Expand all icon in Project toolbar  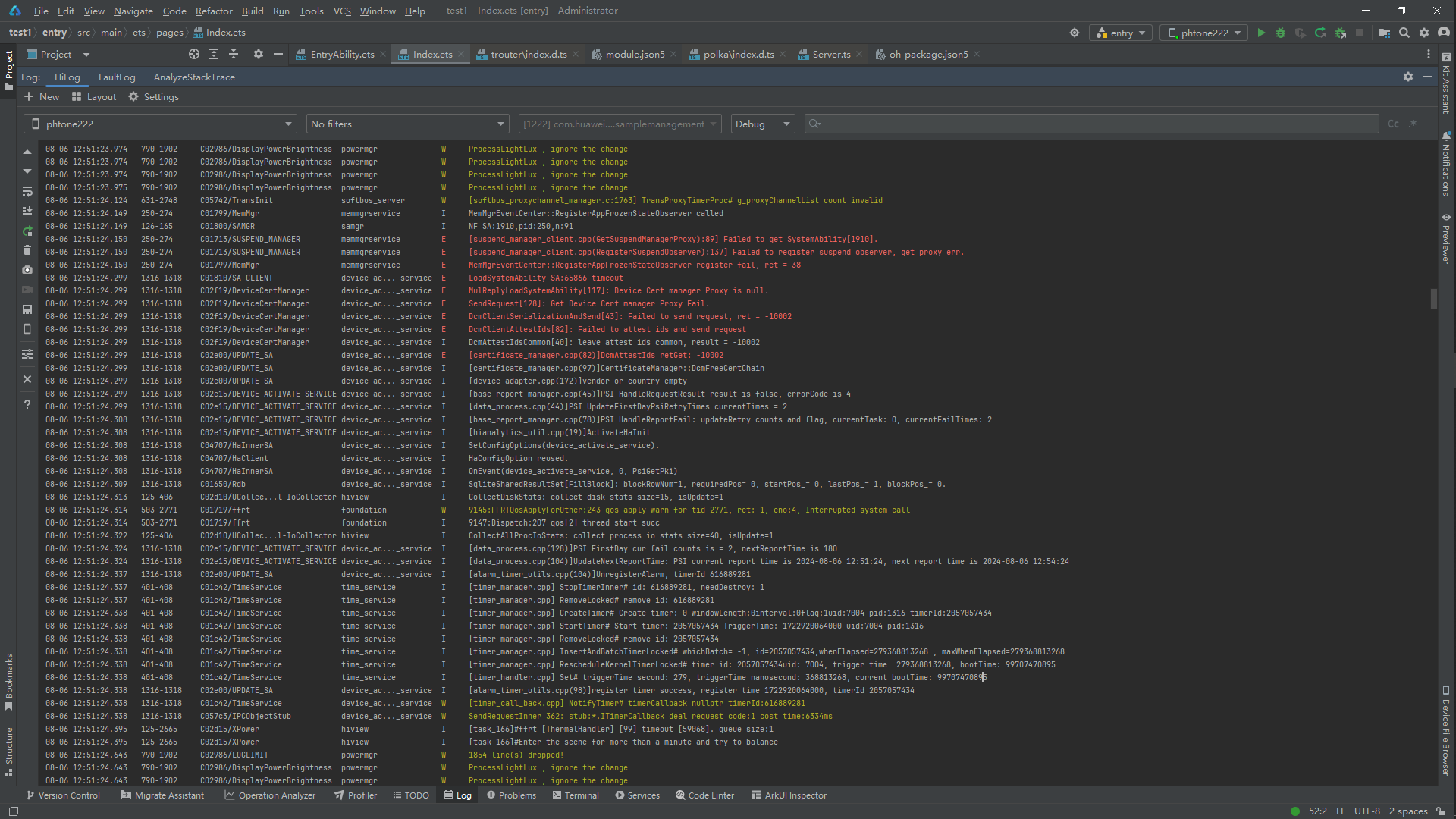tap(214, 54)
